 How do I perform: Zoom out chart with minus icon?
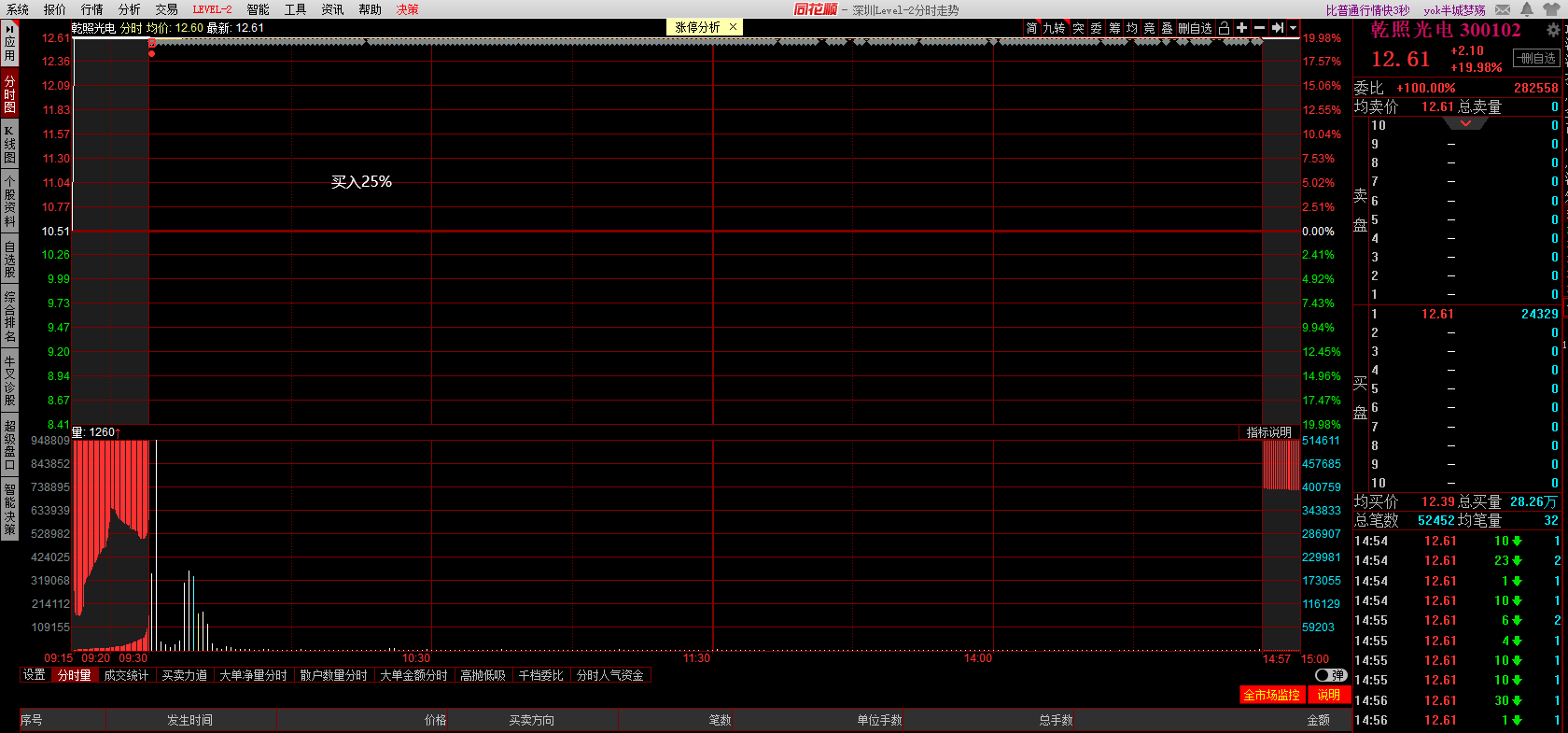click(x=1259, y=28)
